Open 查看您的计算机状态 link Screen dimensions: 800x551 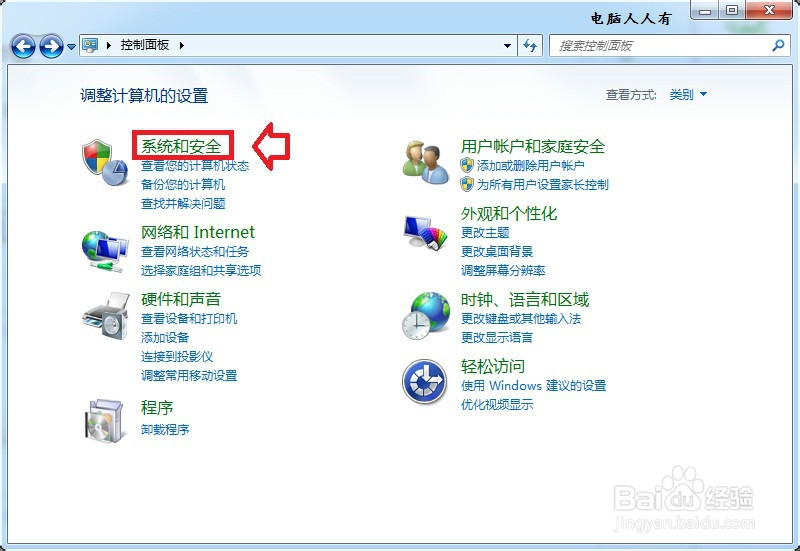click(x=195, y=165)
